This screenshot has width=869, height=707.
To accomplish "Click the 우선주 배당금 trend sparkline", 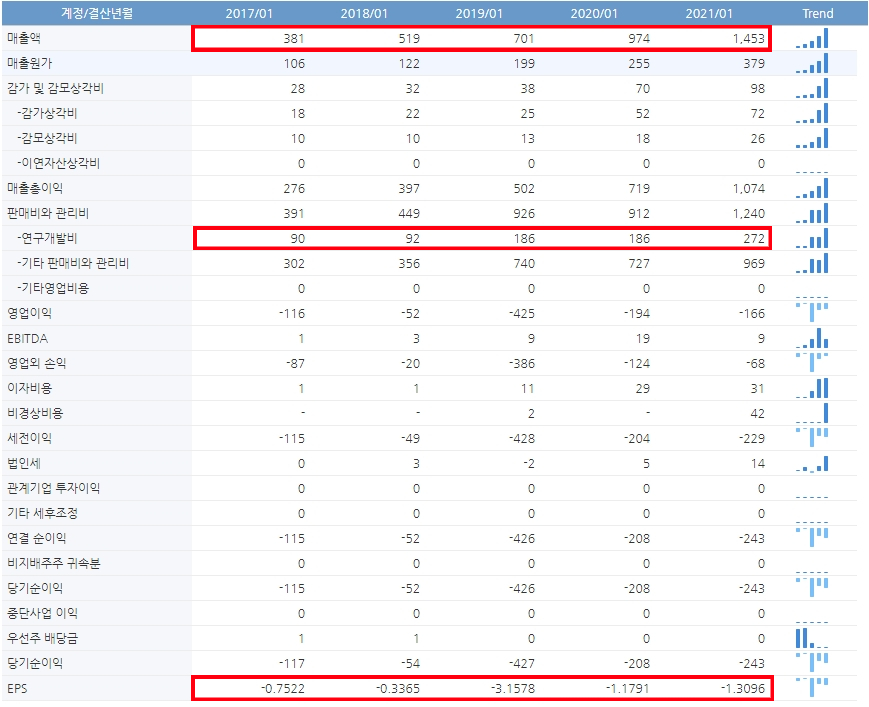I will pyautogui.click(x=812, y=638).
